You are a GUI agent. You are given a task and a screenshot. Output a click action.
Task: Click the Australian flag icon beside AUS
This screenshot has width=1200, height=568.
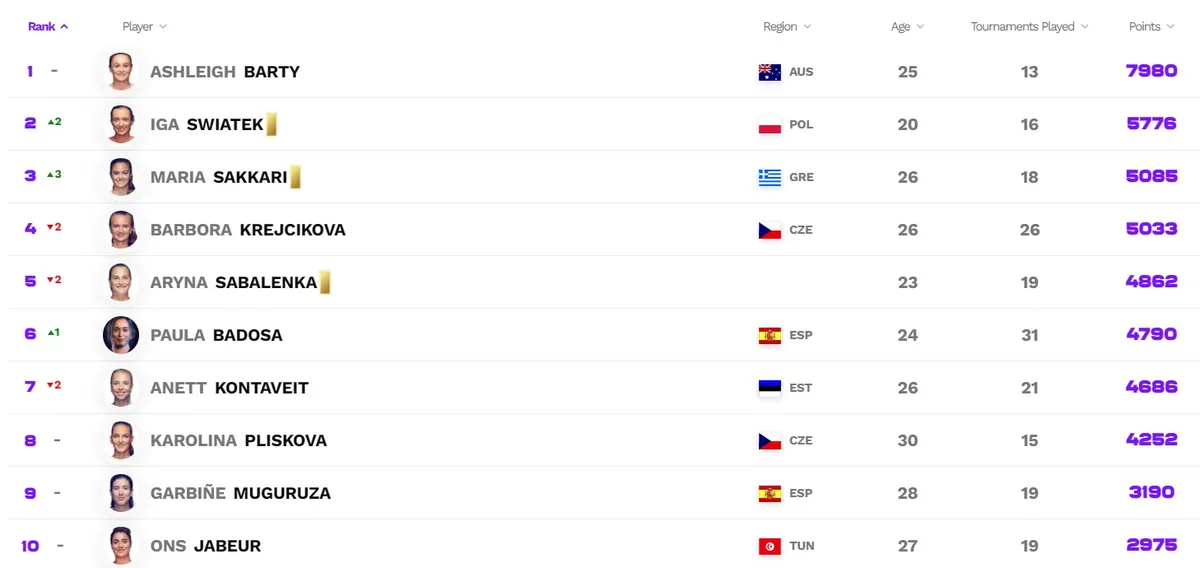769,72
